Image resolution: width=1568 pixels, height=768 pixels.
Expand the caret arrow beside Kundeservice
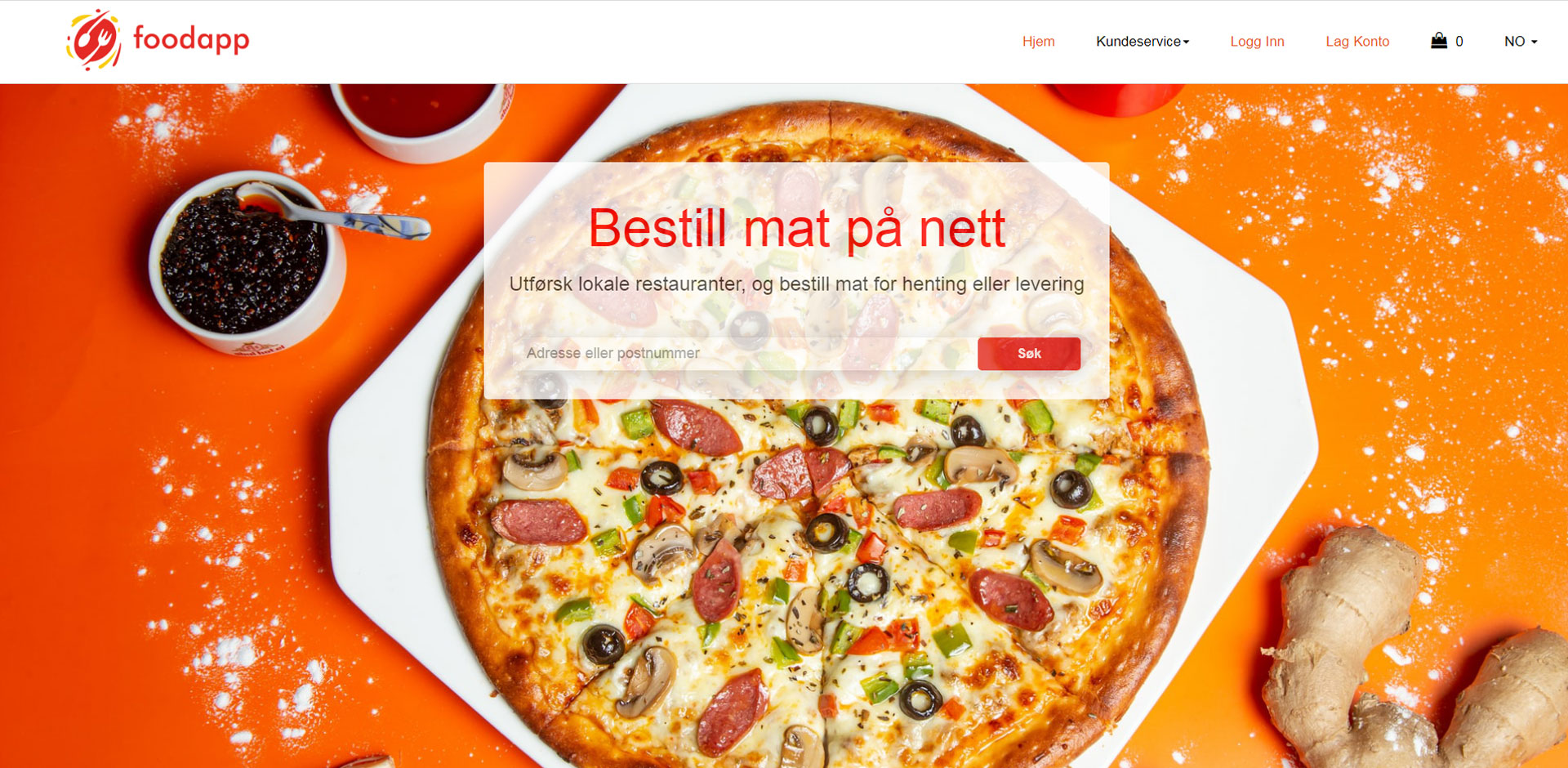coord(1186,42)
